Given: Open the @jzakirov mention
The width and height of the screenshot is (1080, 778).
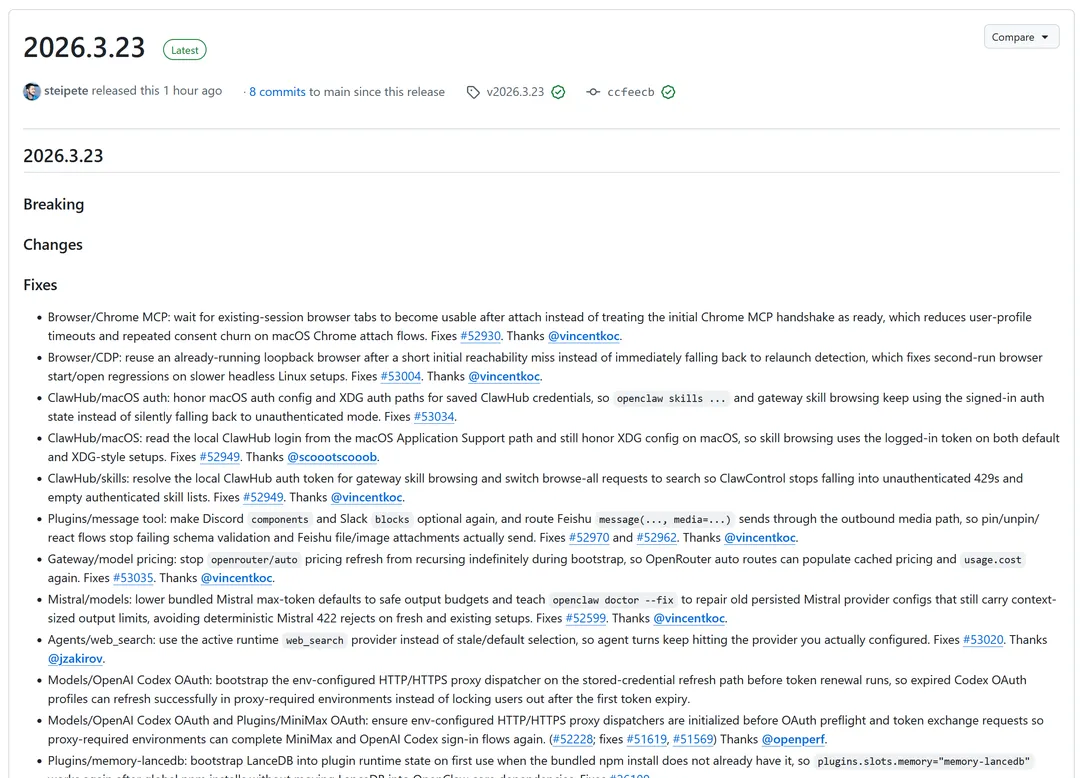Looking at the screenshot, I should (75, 659).
